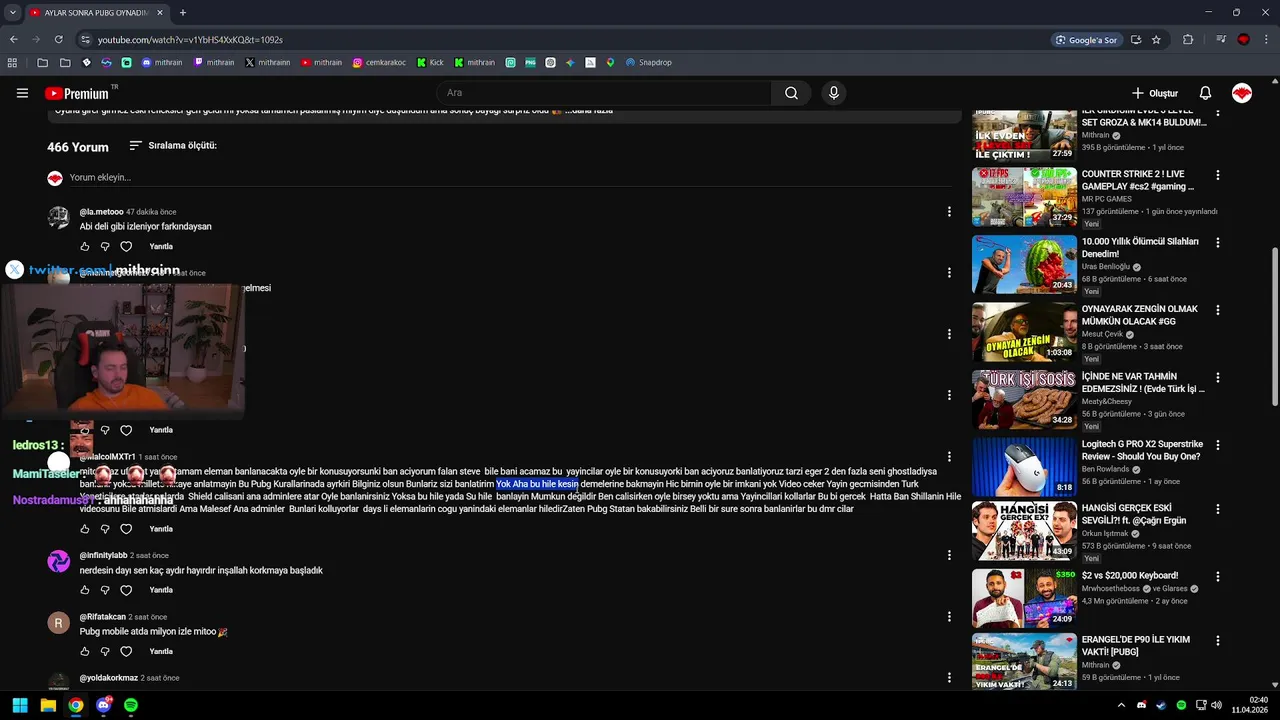Open Snapdrop bookmark
Image resolution: width=1280 pixels, height=720 pixels.
pos(649,62)
